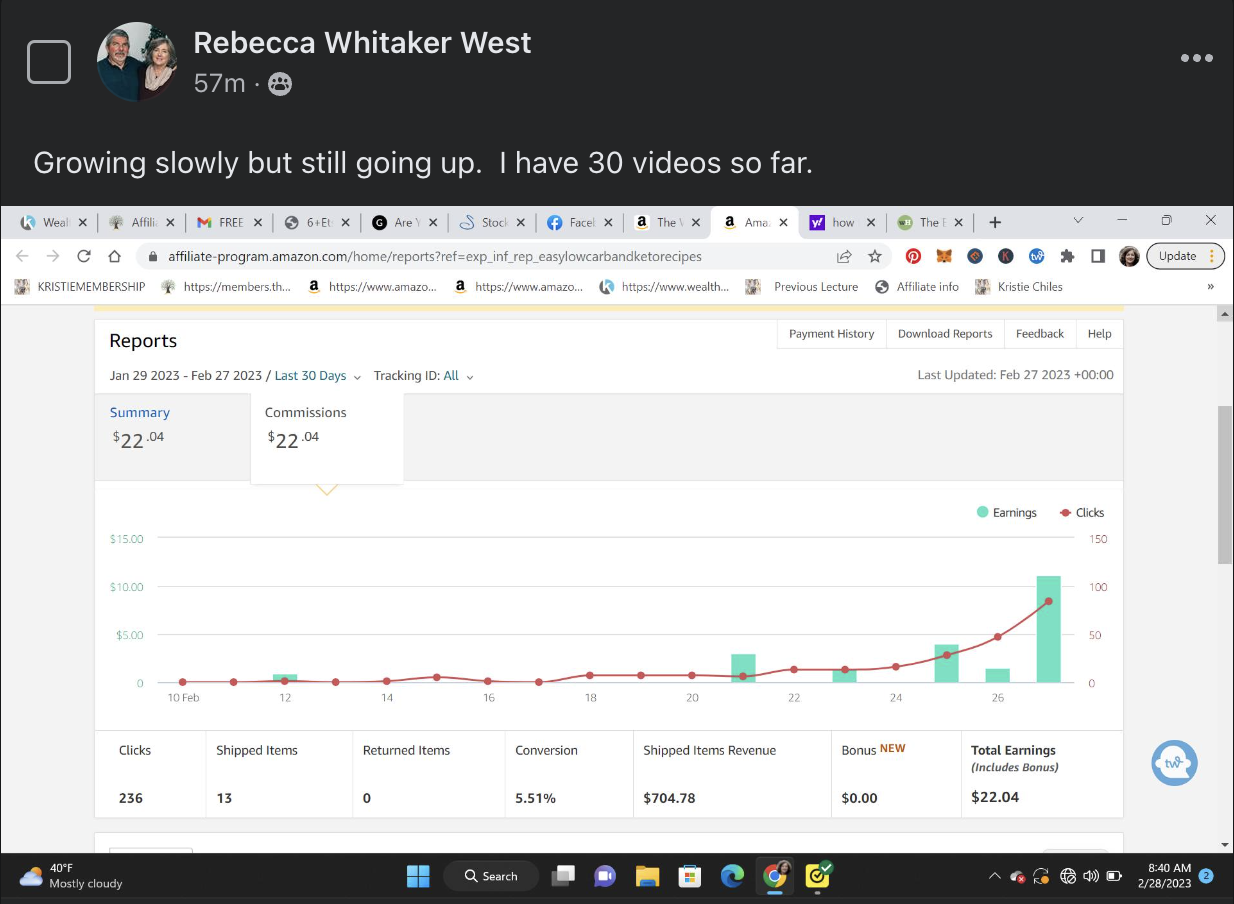Click the group audience icon beside 57m

(x=281, y=84)
